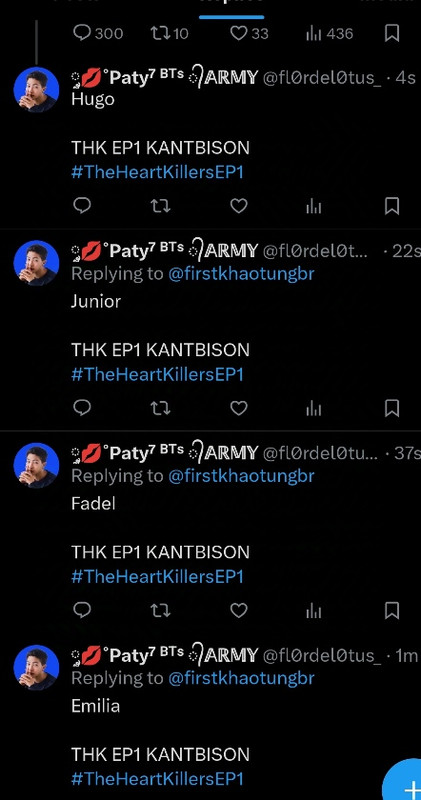Image resolution: width=421 pixels, height=800 pixels.
Task: Like the Hugo tweet
Action: (x=238, y=206)
